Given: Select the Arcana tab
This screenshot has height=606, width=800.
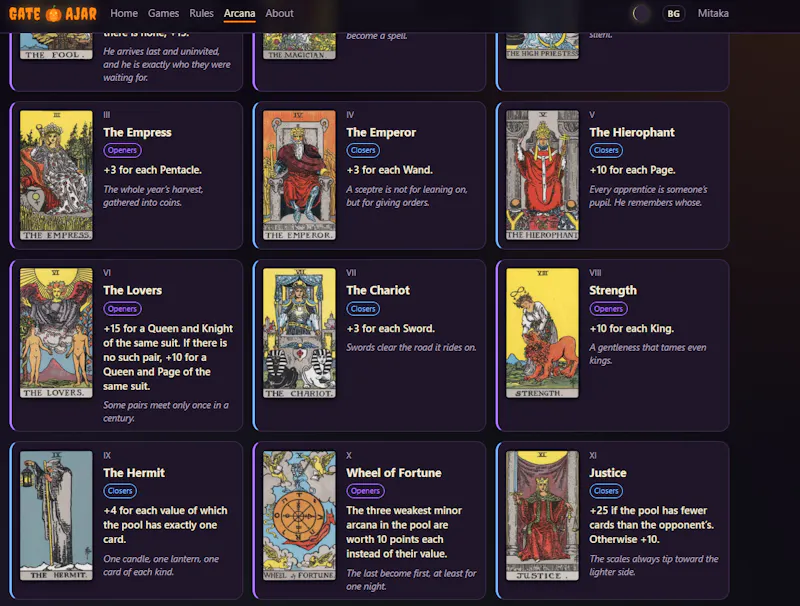Looking at the screenshot, I should (x=239, y=13).
